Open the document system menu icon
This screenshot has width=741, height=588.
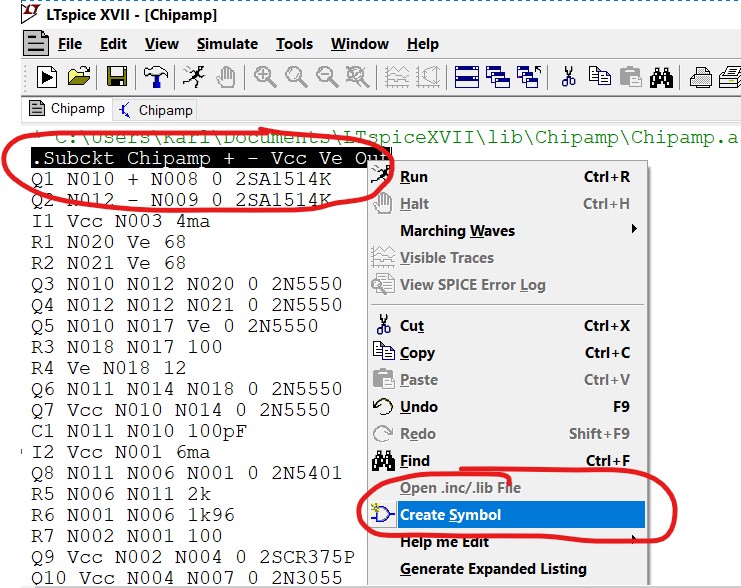(x=36, y=43)
